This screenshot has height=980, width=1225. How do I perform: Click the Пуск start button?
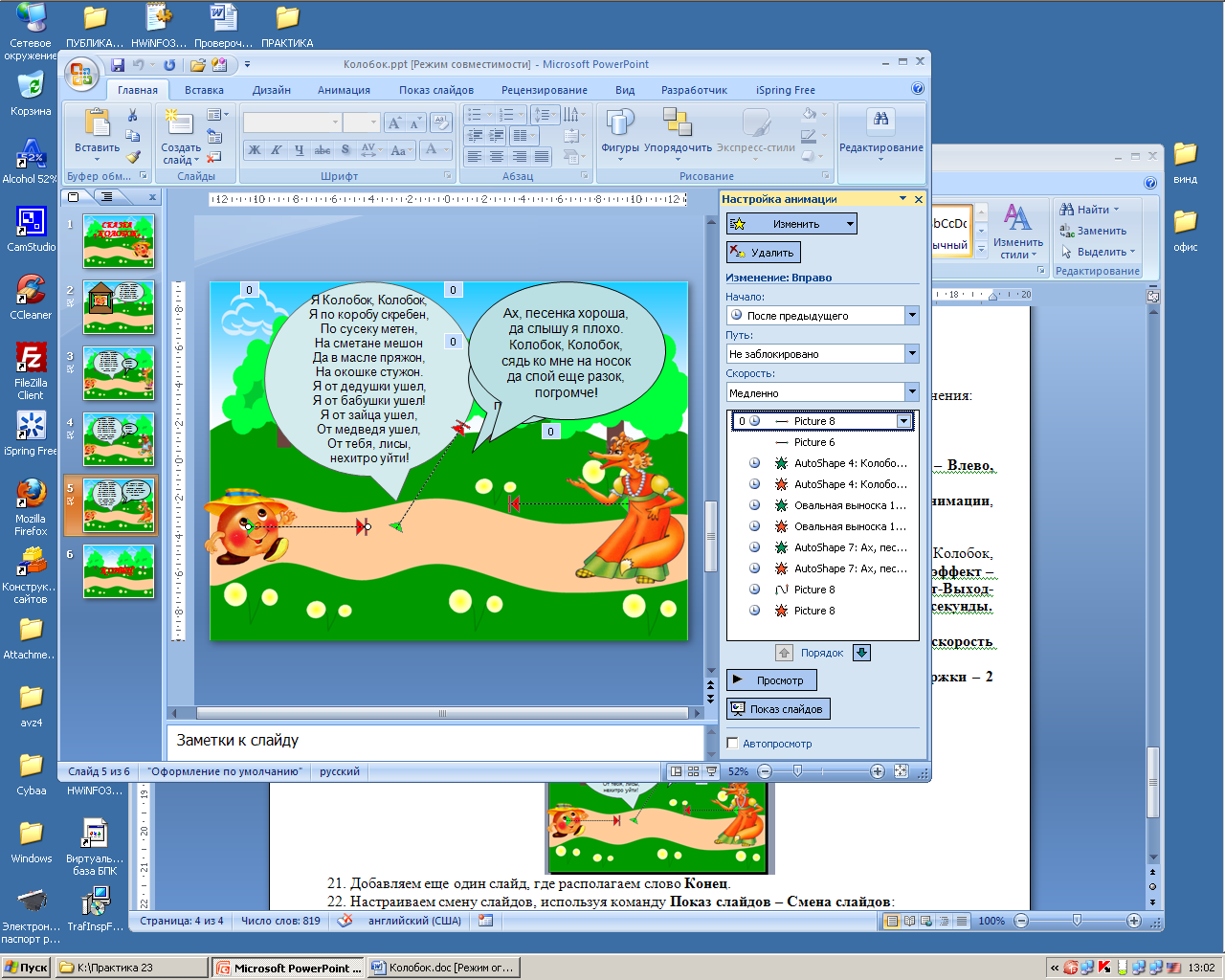(26, 968)
